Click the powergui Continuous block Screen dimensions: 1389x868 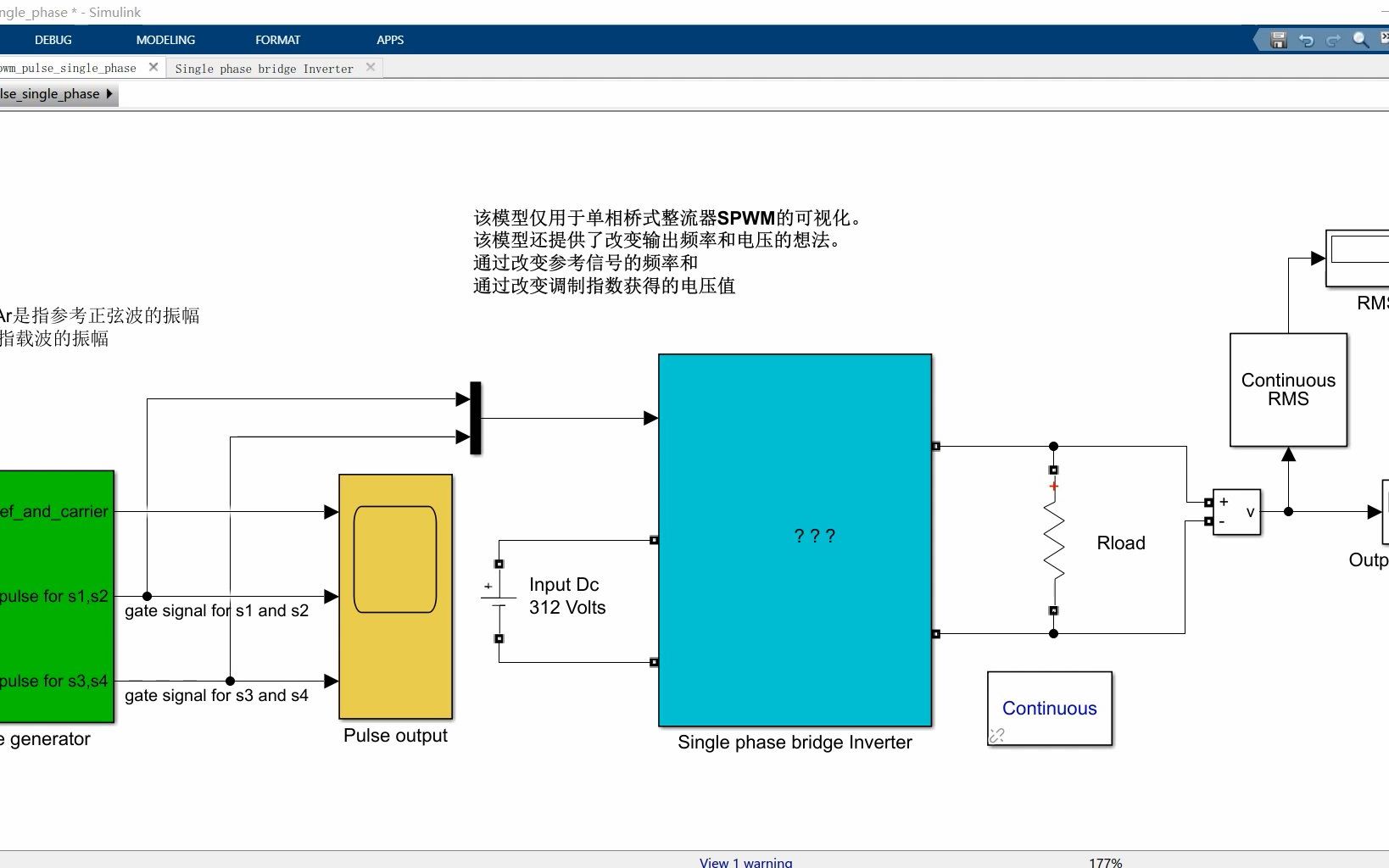tap(1049, 709)
